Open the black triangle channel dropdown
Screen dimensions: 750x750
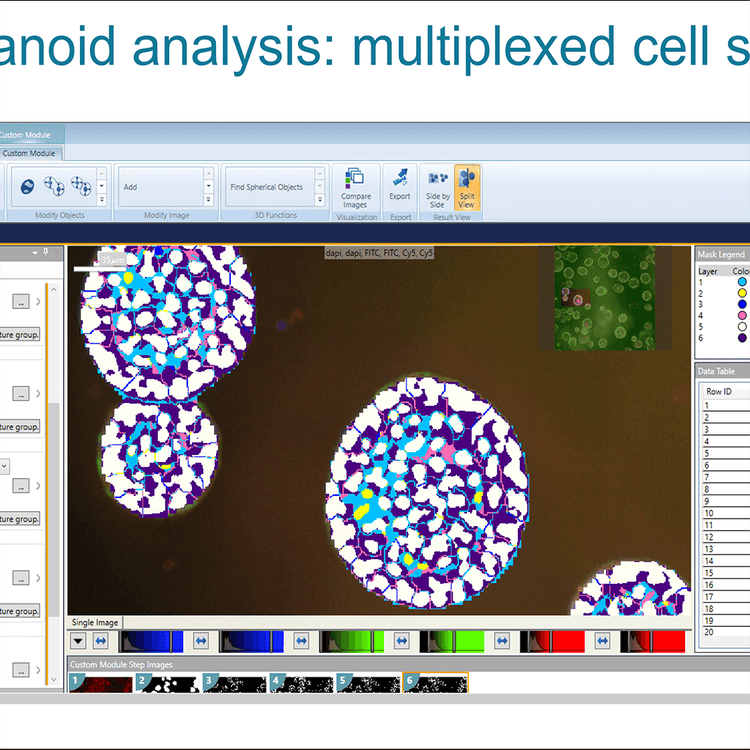pos(78,640)
